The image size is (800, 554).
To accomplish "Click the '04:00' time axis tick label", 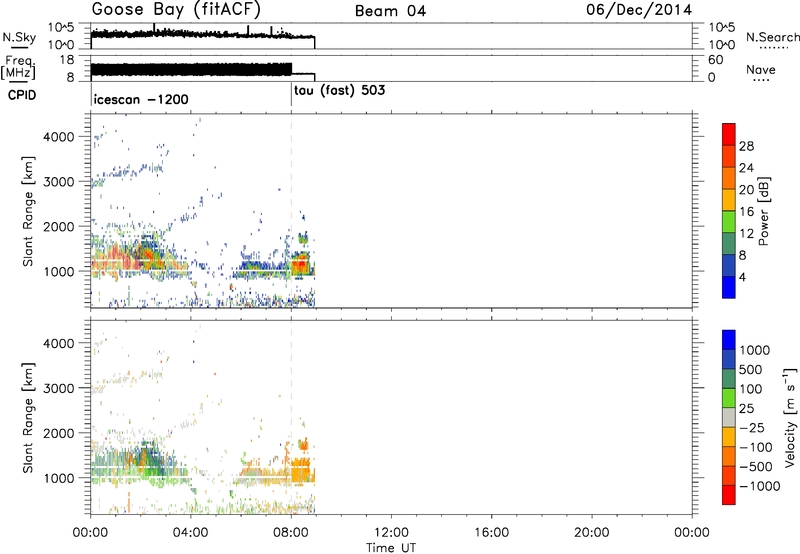I will point(191,532).
